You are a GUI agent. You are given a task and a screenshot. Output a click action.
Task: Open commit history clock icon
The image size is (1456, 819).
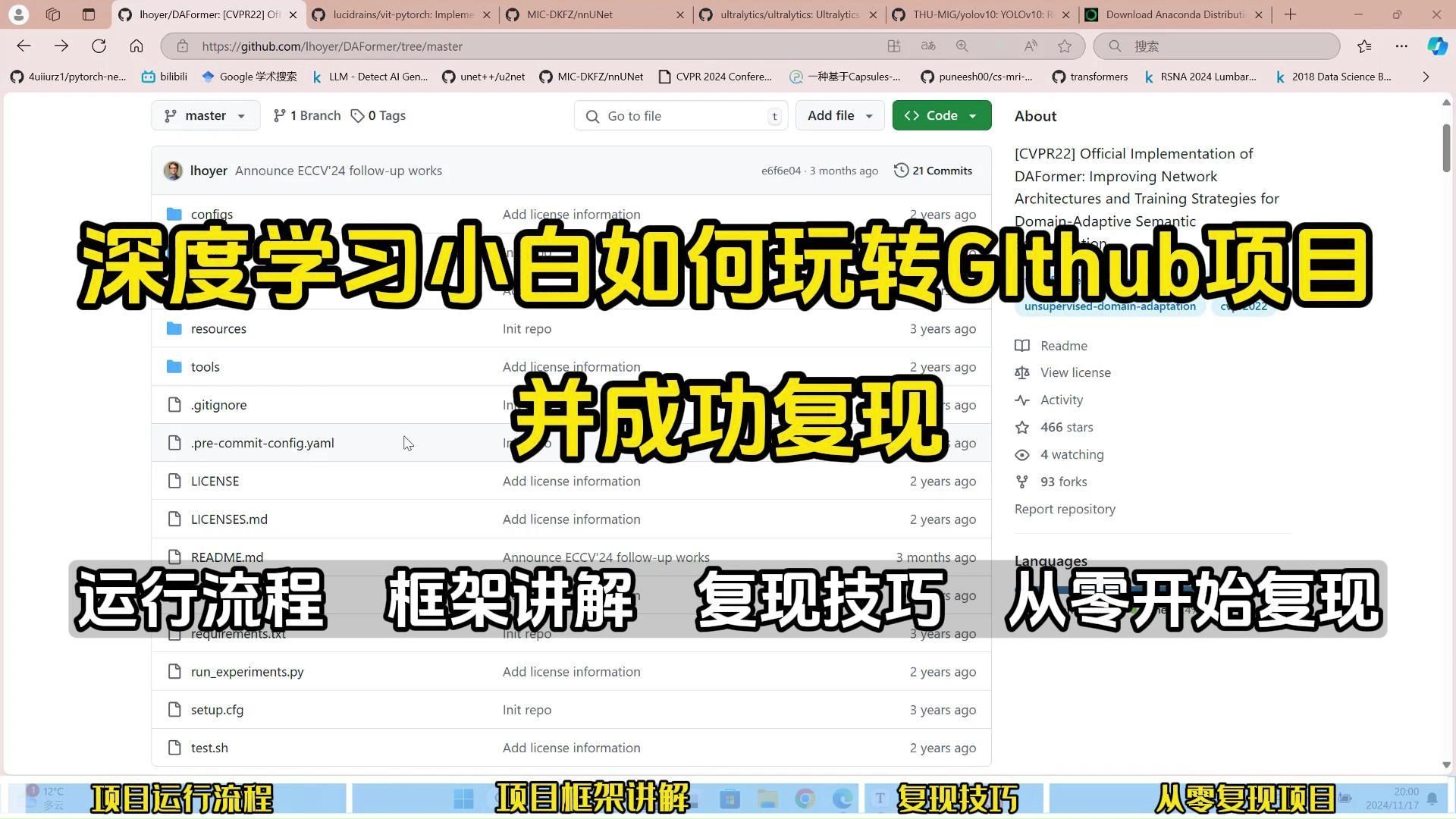coord(901,171)
